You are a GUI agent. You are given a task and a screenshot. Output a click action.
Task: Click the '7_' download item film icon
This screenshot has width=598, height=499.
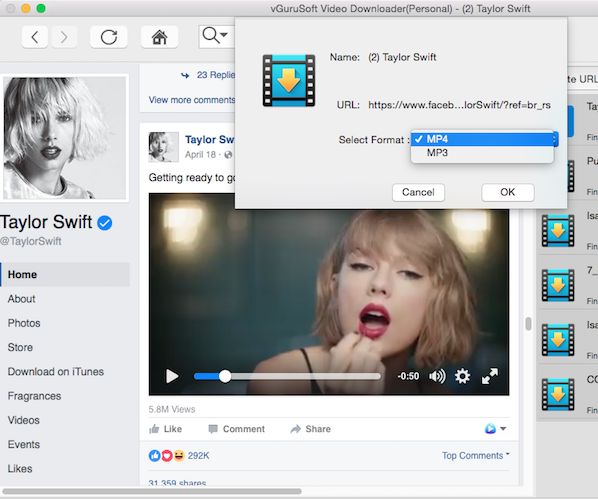click(x=558, y=285)
